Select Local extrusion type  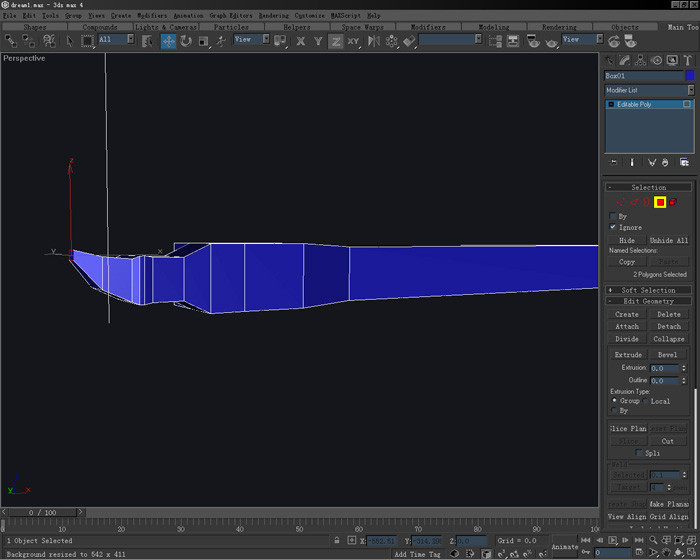coord(646,401)
